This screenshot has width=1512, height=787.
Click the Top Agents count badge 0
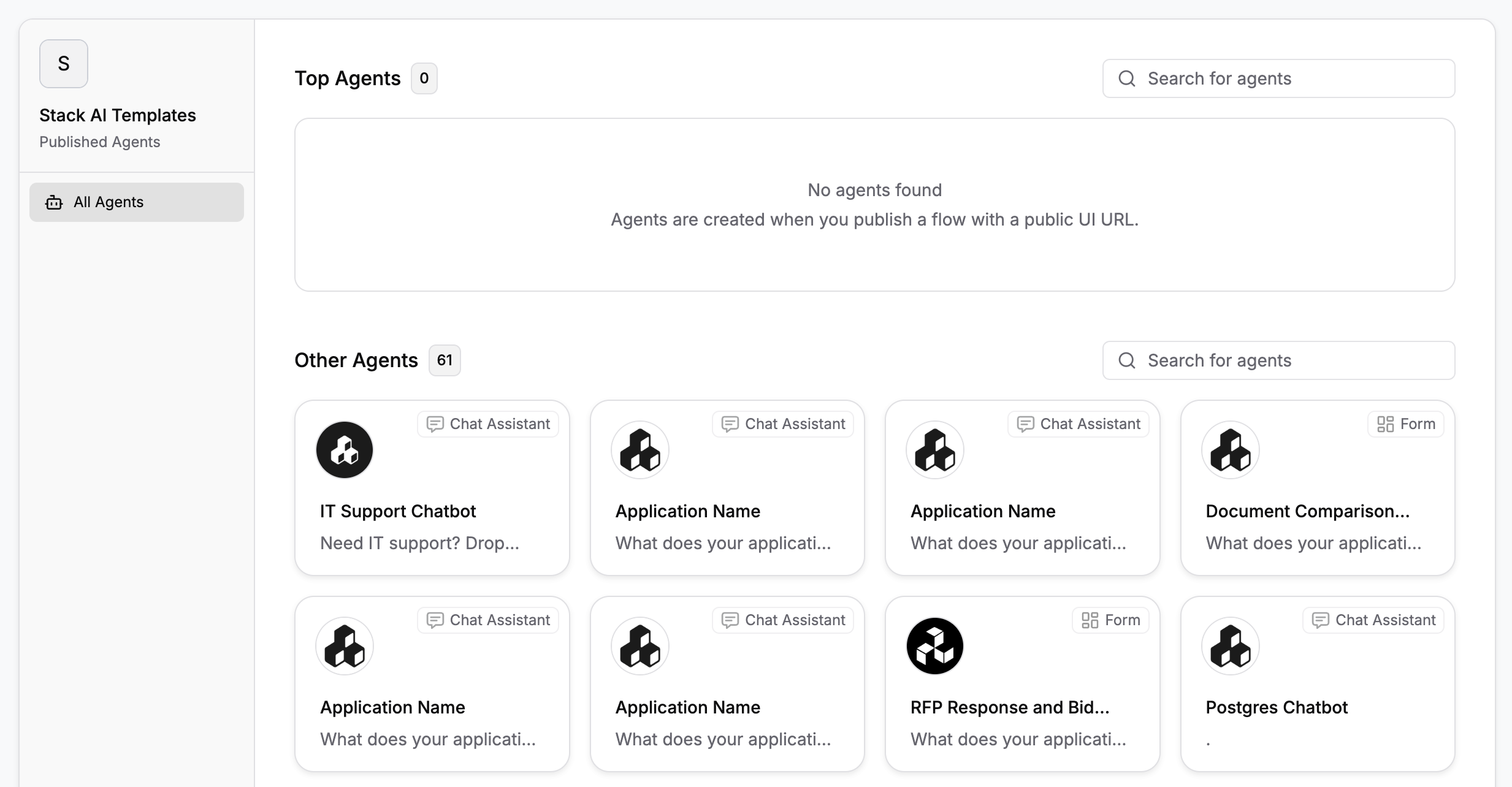424,78
